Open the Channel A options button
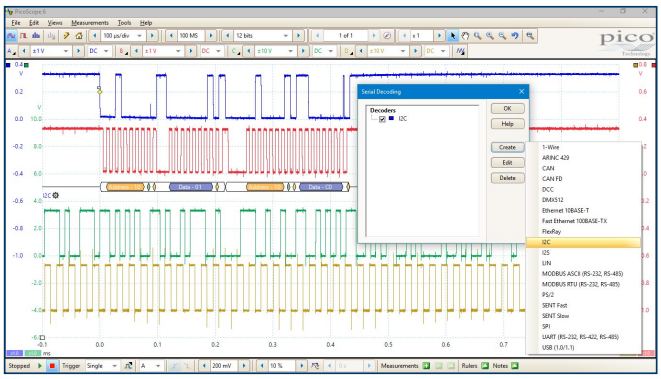Screen dimensions: 661x379 click(x=11, y=51)
